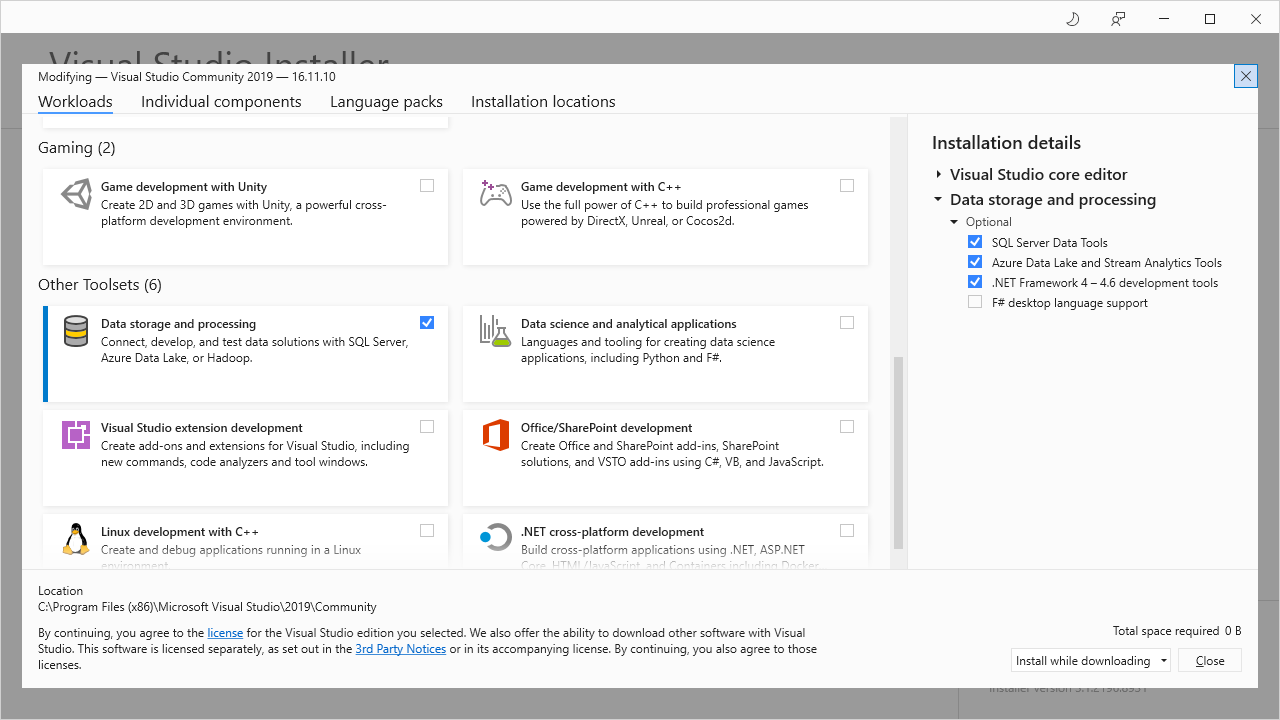Click the Visual Studio extension development icon

pos(76,435)
